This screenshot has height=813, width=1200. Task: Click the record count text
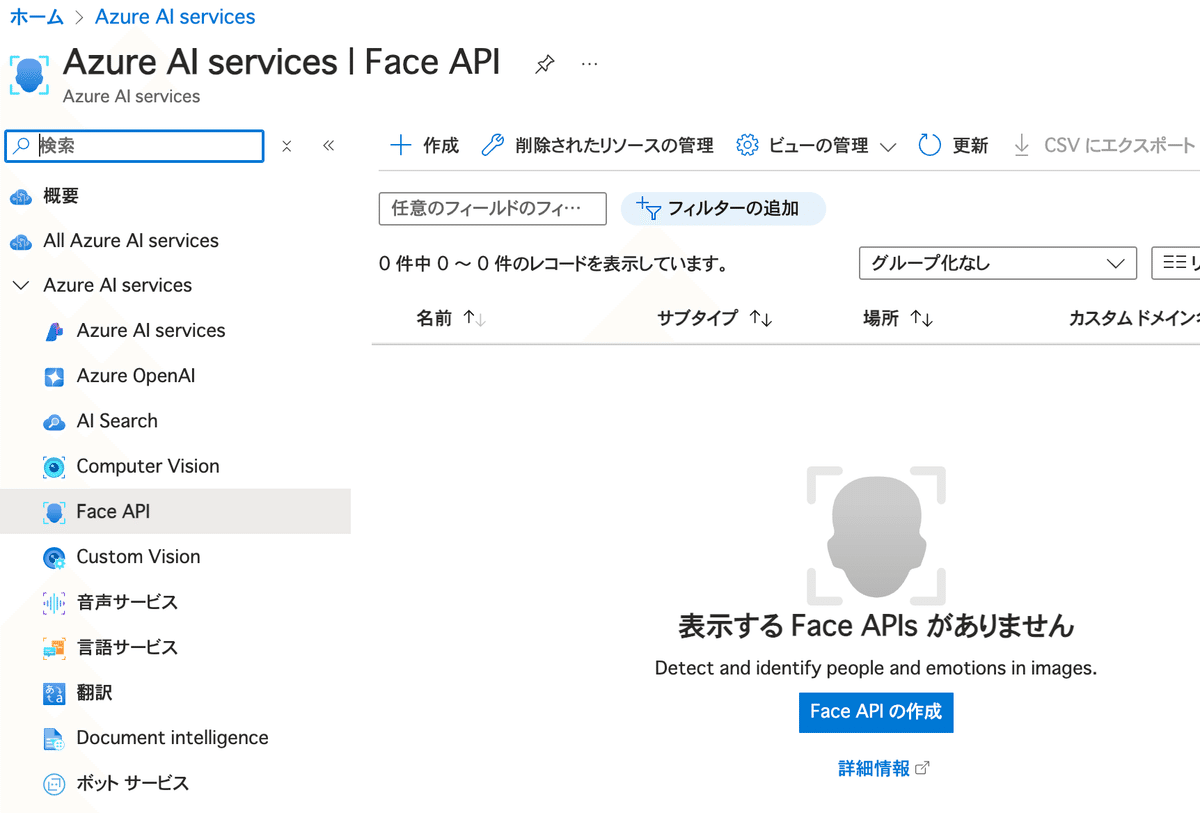tap(553, 265)
